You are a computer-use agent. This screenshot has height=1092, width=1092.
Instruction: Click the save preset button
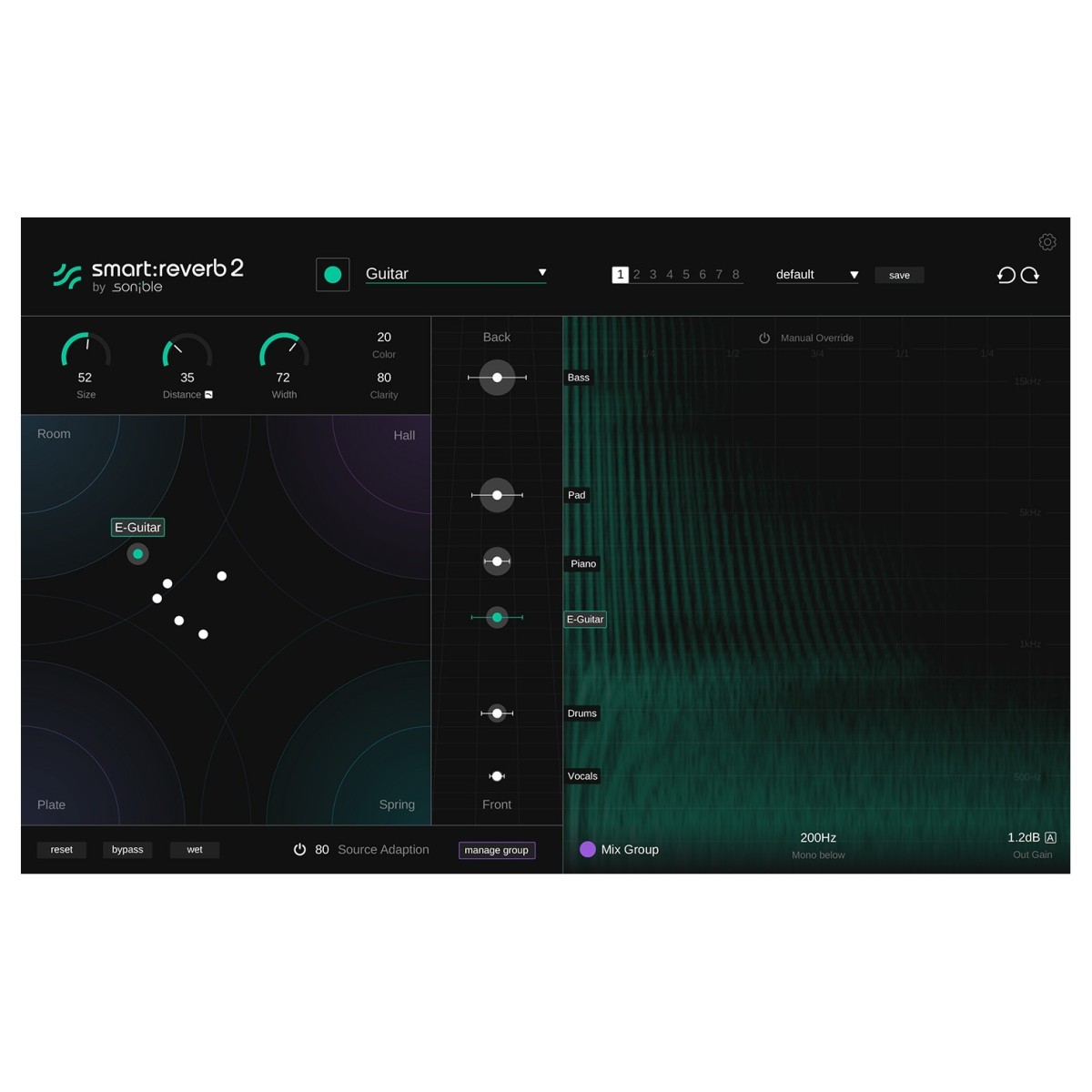899,275
